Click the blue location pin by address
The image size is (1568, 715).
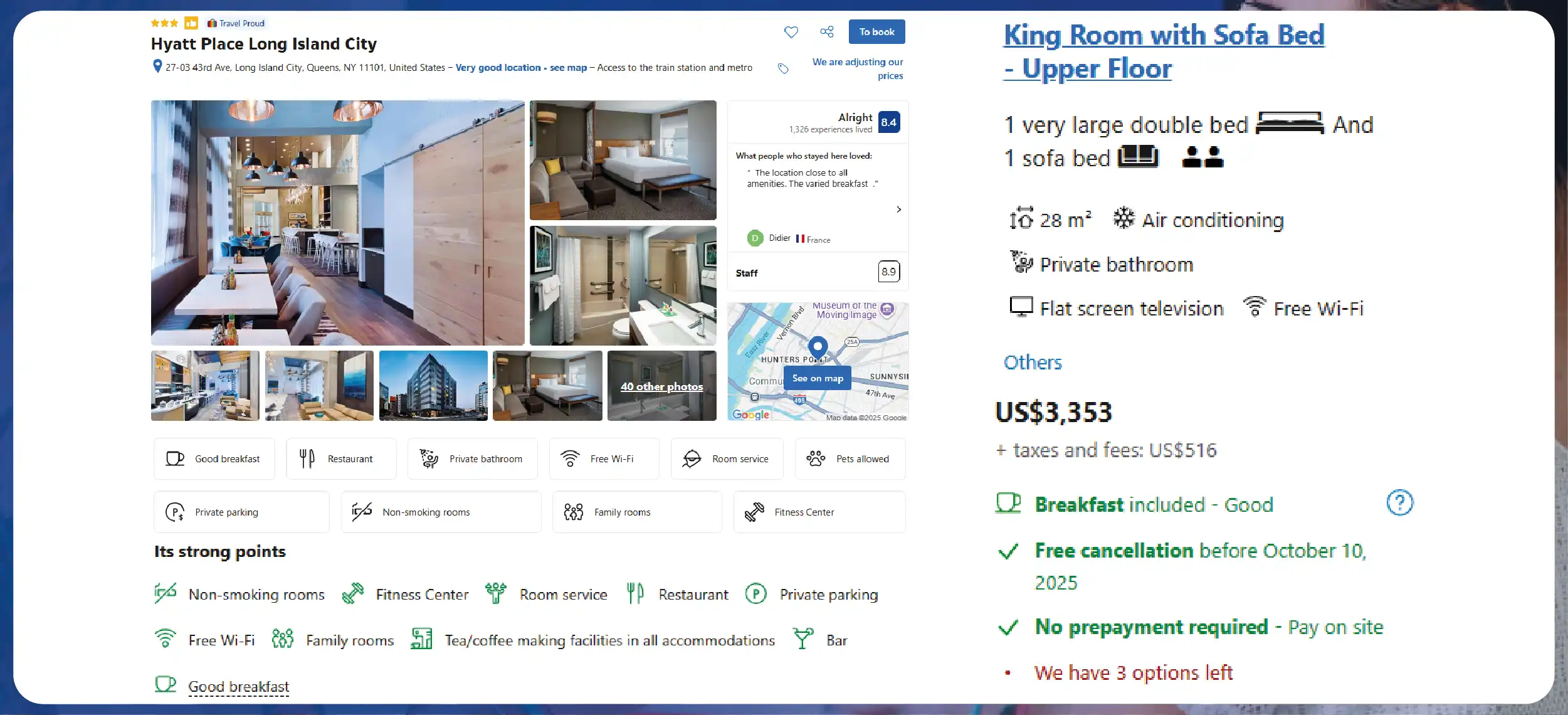click(x=157, y=66)
